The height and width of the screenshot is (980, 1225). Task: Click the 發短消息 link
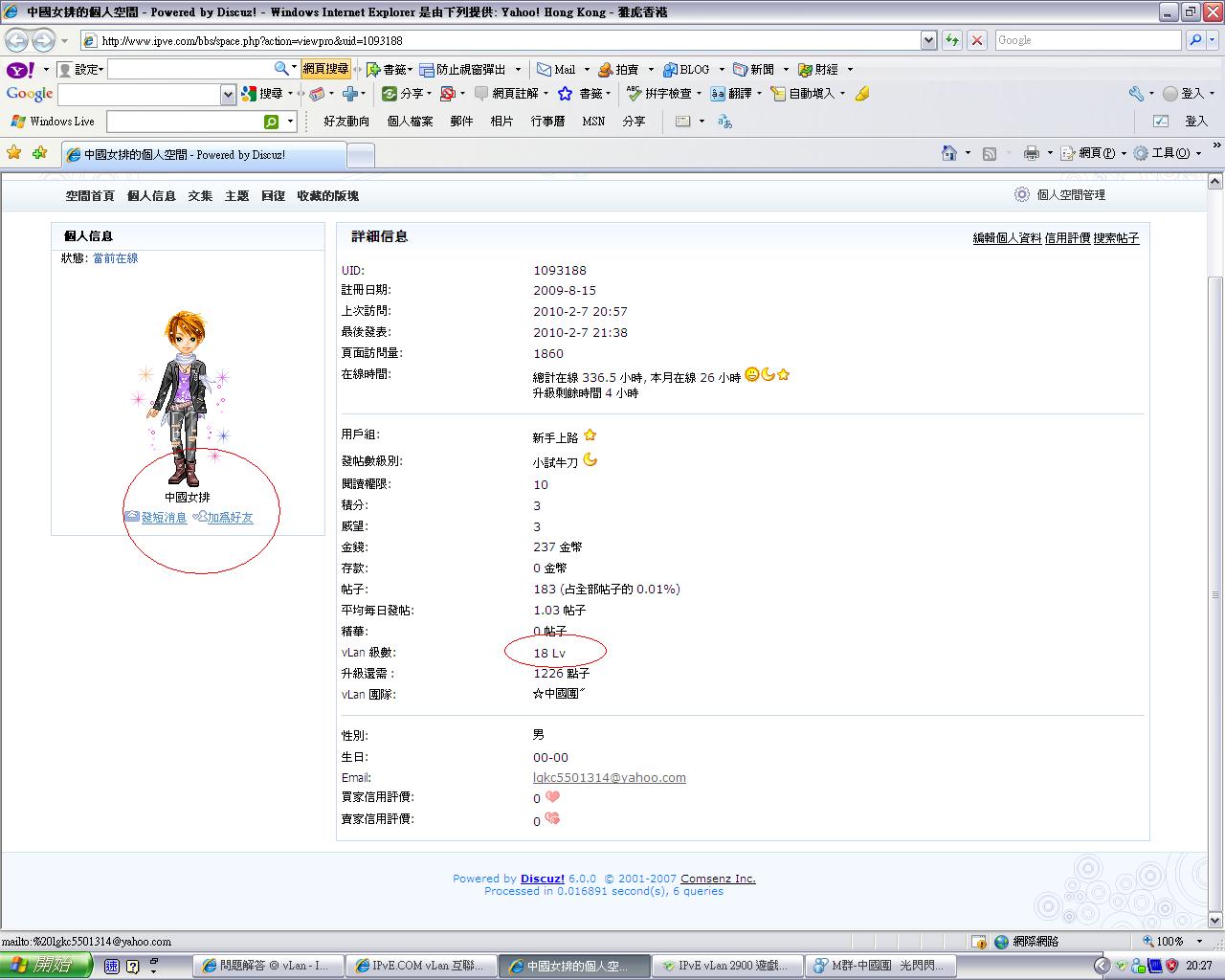pyautogui.click(x=164, y=517)
